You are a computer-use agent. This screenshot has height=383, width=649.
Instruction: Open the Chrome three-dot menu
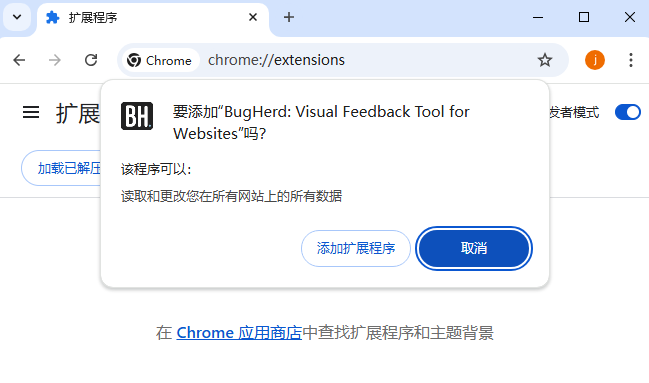[631, 60]
